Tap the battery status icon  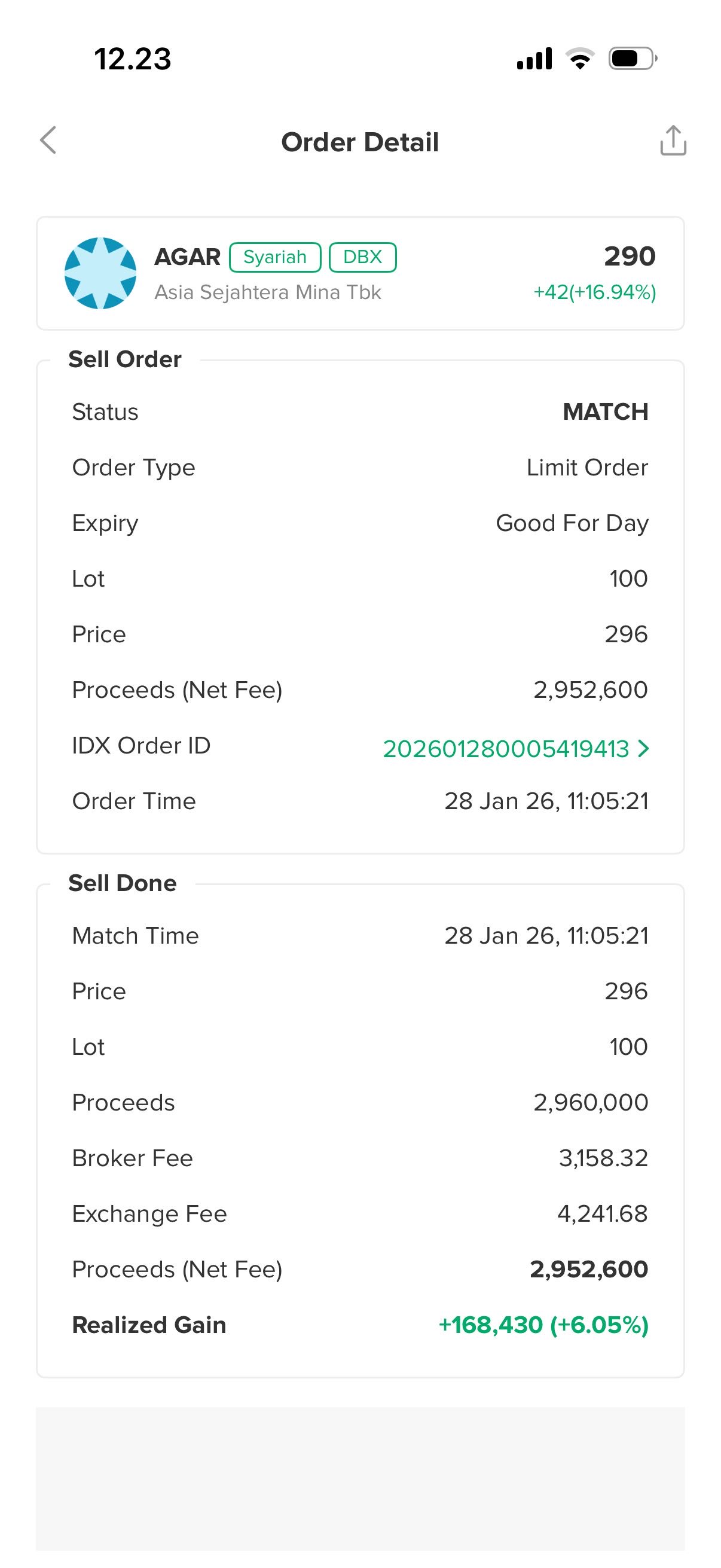(x=632, y=59)
